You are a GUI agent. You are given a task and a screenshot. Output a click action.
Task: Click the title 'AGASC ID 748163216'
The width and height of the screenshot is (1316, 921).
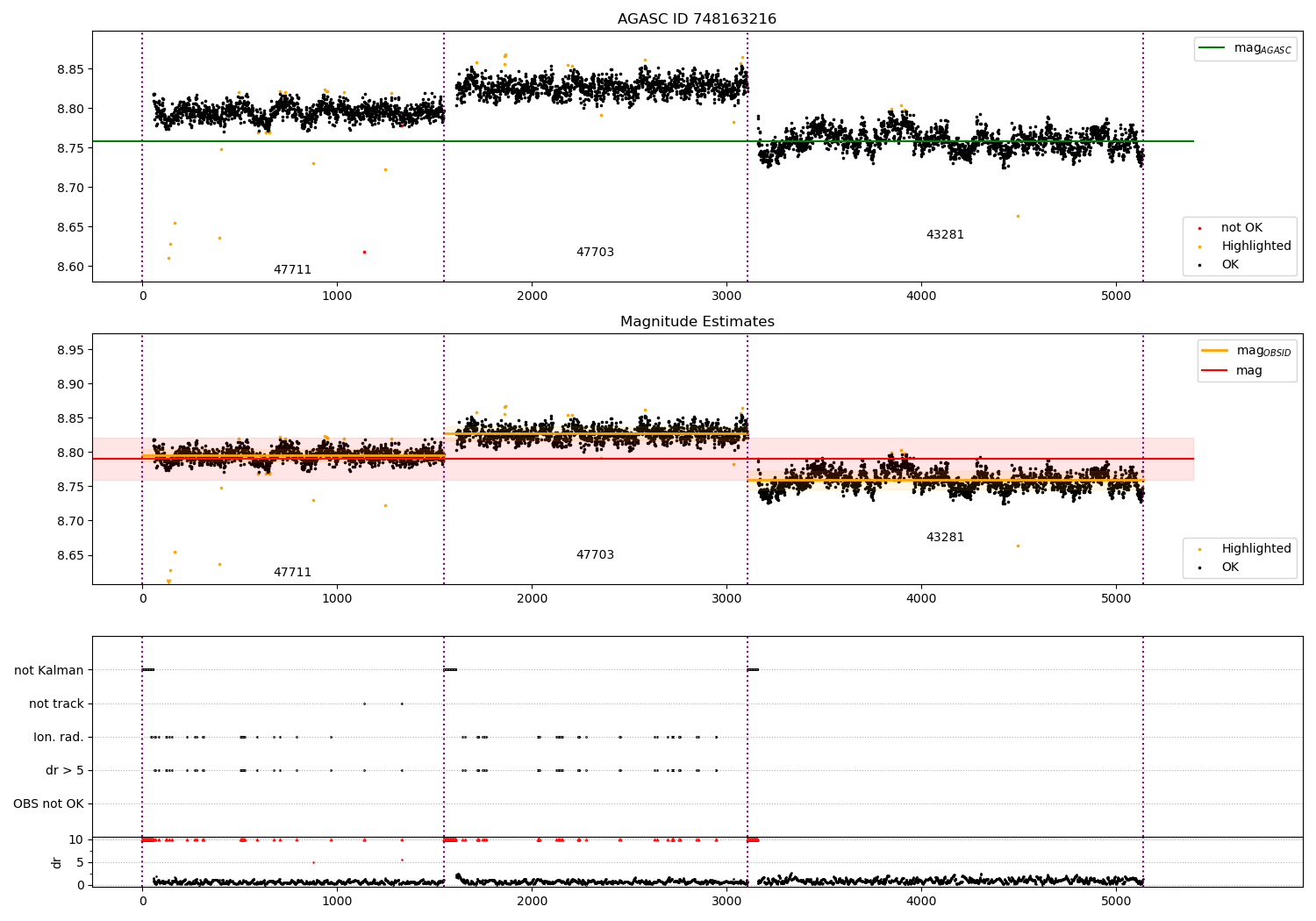(x=697, y=18)
